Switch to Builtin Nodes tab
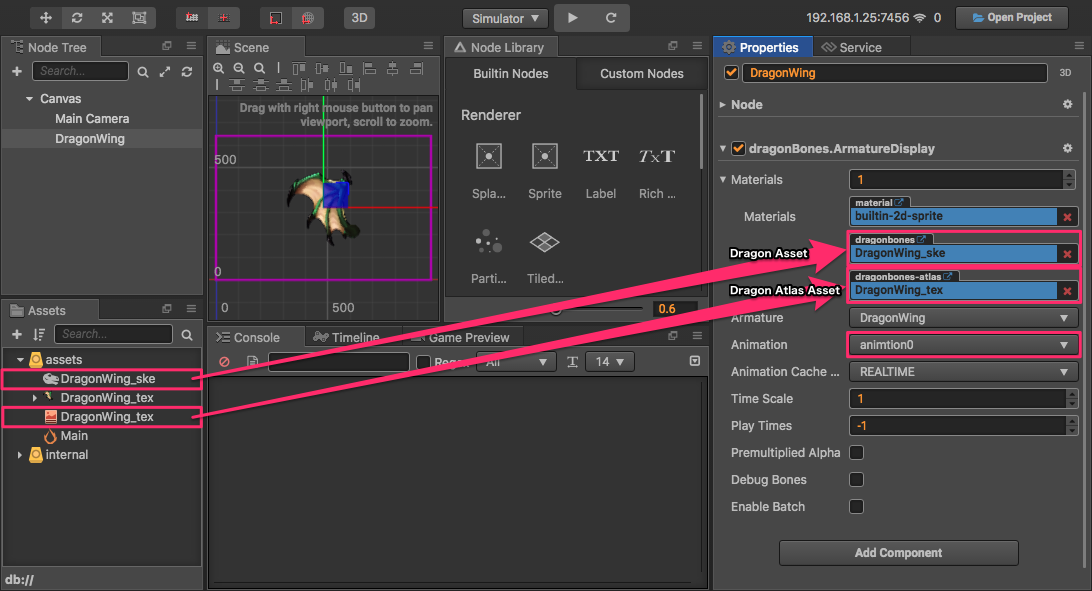This screenshot has height=591, width=1092. (x=510, y=74)
